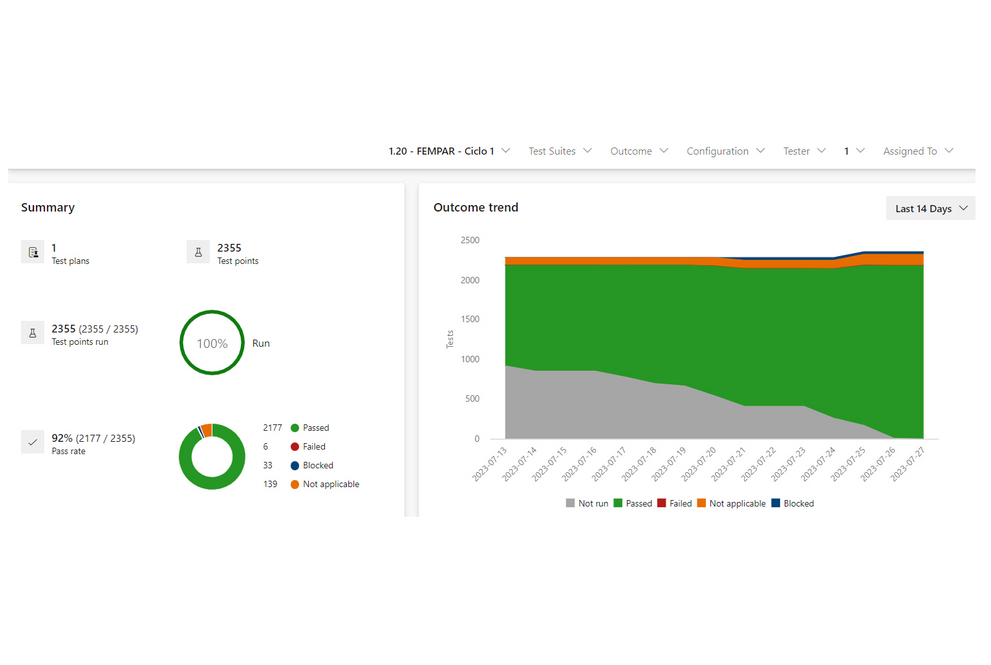Click the red Failed legend dot
The image size is (991, 665).
tap(295, 447)
